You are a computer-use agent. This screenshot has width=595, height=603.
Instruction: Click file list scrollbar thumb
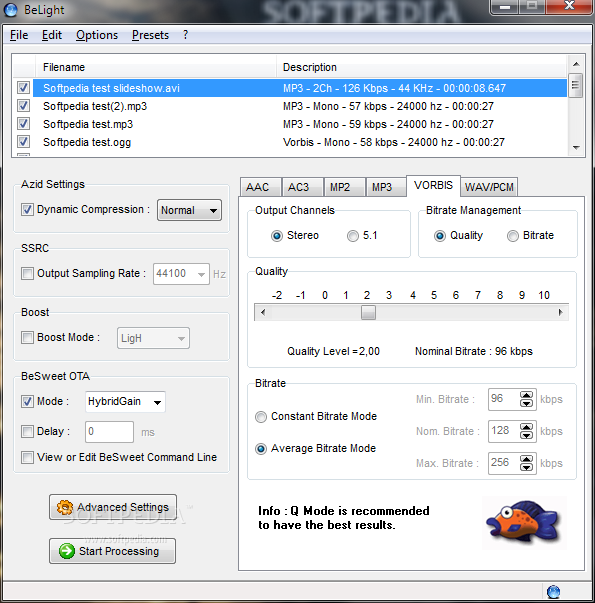[x=576, y=85]
